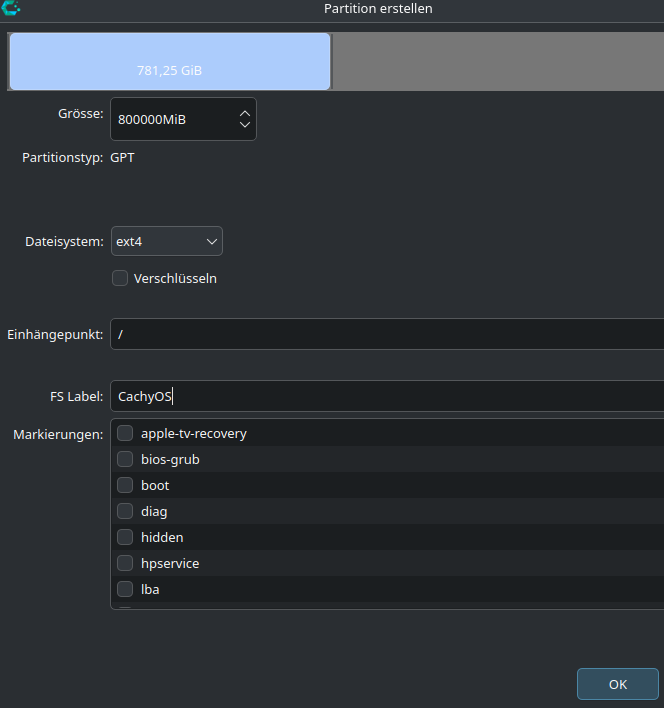Image resolution: width=664 pixels, height=708 pixels.
Task: Click the FS Label text field
Action: click(387, 396)
